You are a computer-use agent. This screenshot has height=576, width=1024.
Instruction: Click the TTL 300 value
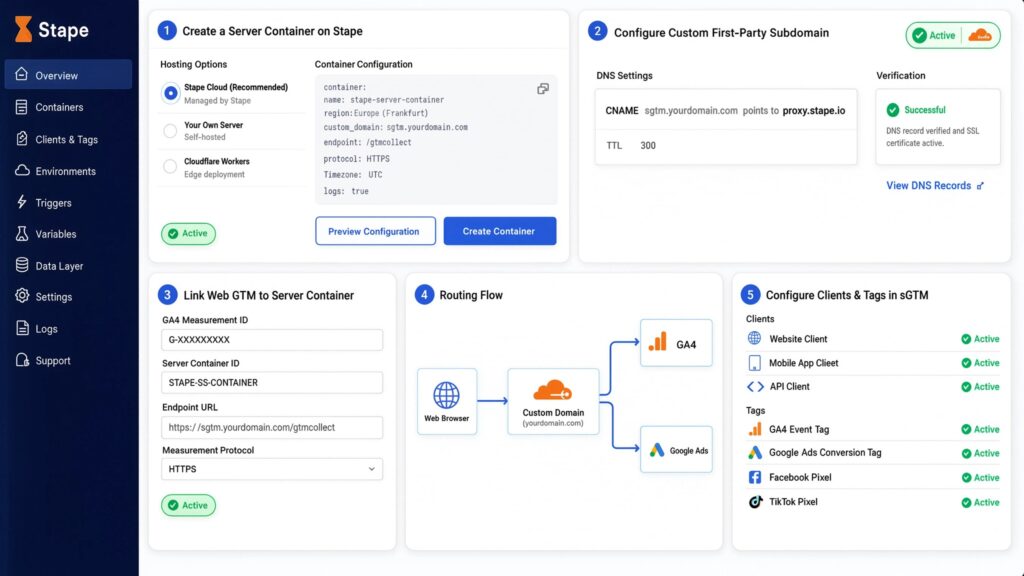click(x=647, y=146)
